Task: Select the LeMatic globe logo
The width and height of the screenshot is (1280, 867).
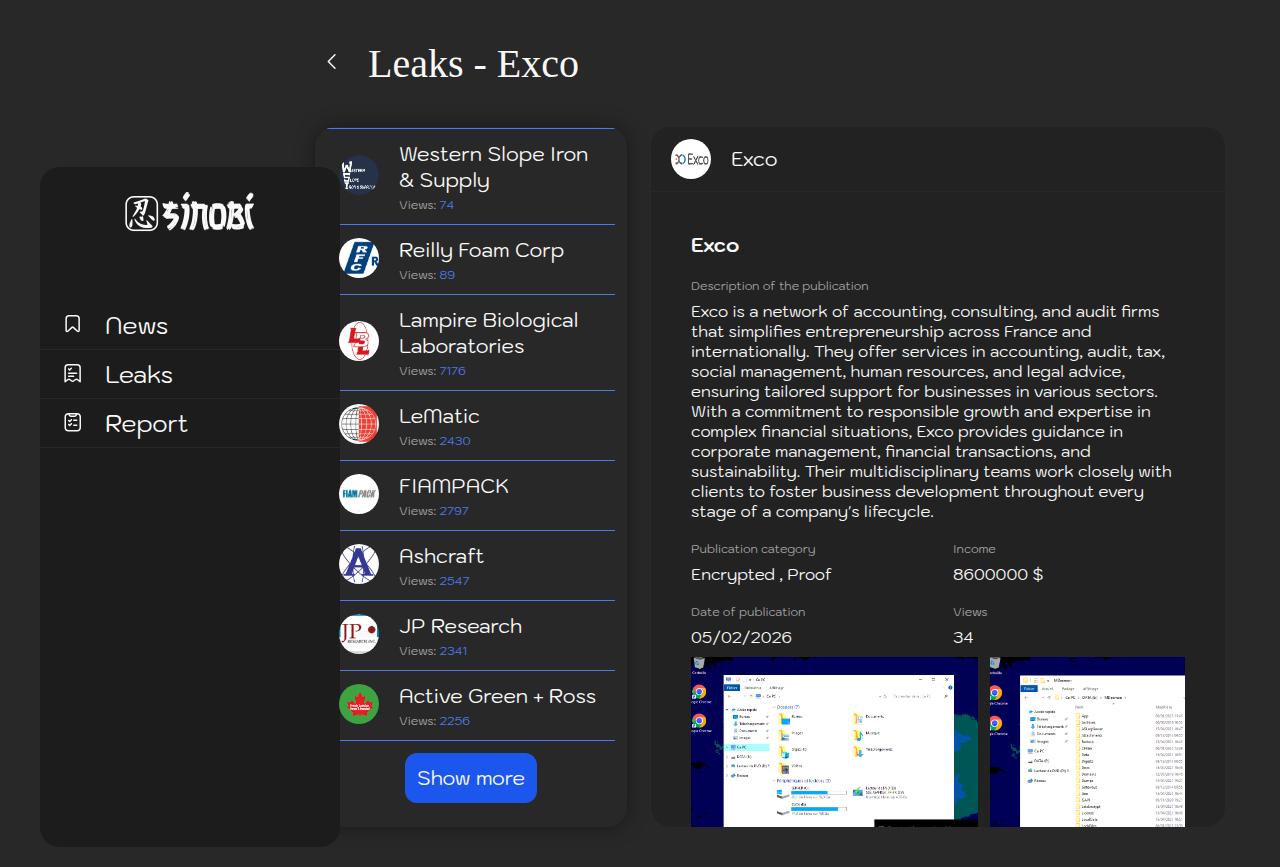Action: (x=359, y=424)
